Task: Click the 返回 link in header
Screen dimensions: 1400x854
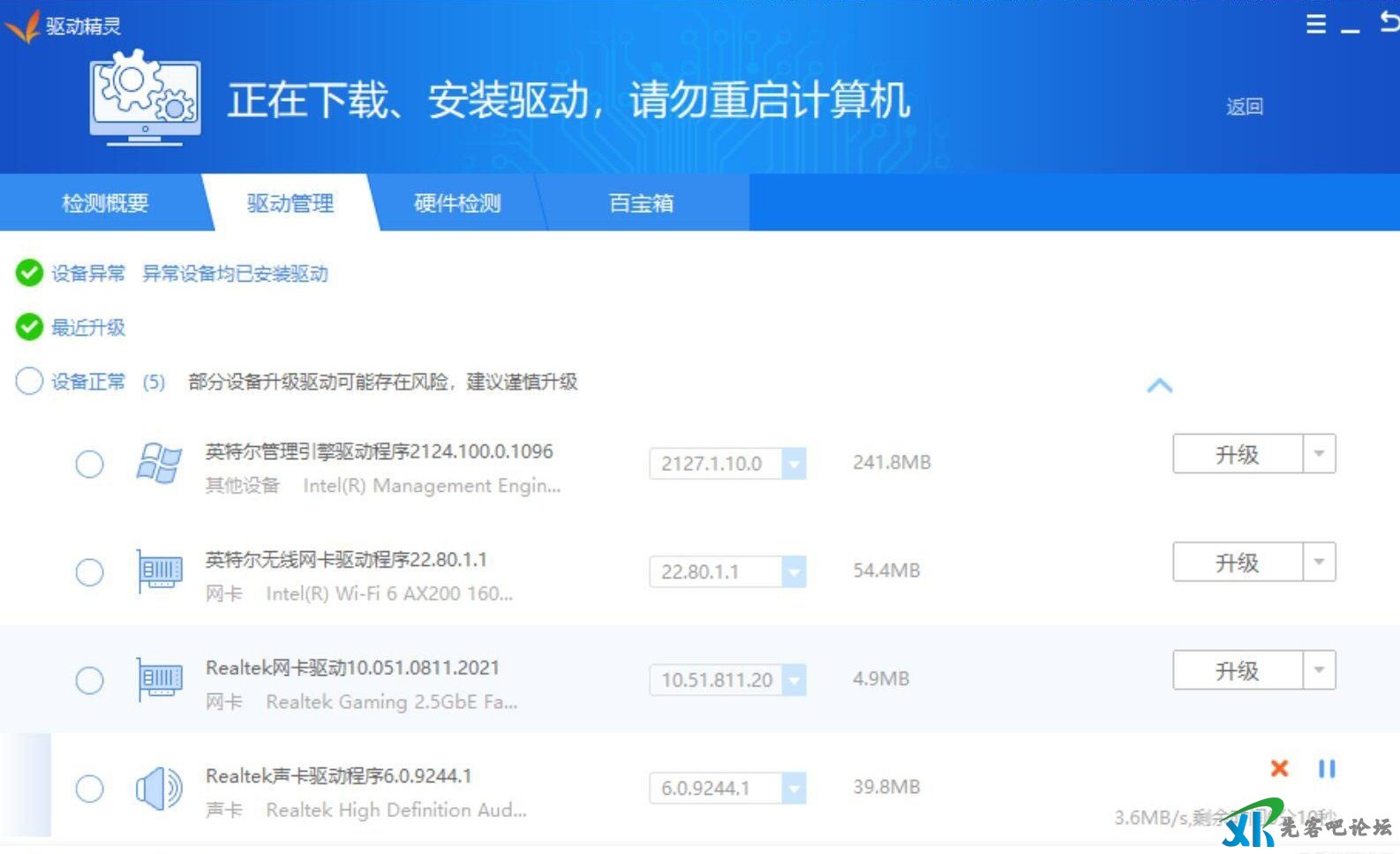Action: point(1244,107)
